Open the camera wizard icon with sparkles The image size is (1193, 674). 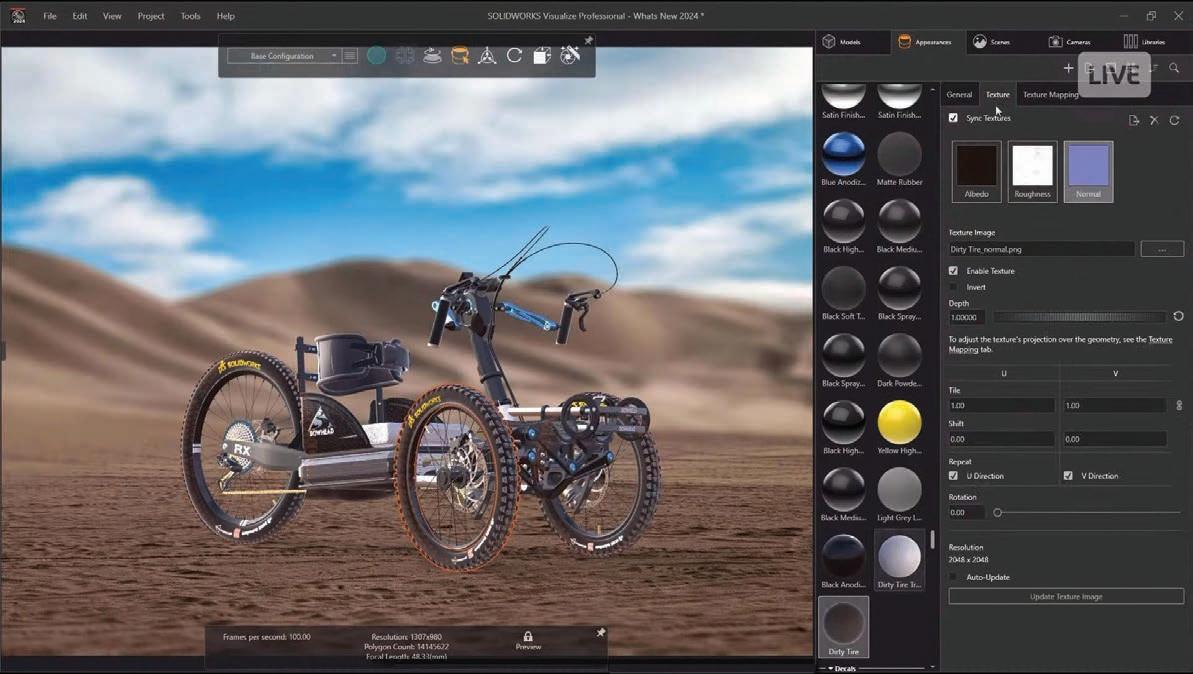[x=570, y=55]
